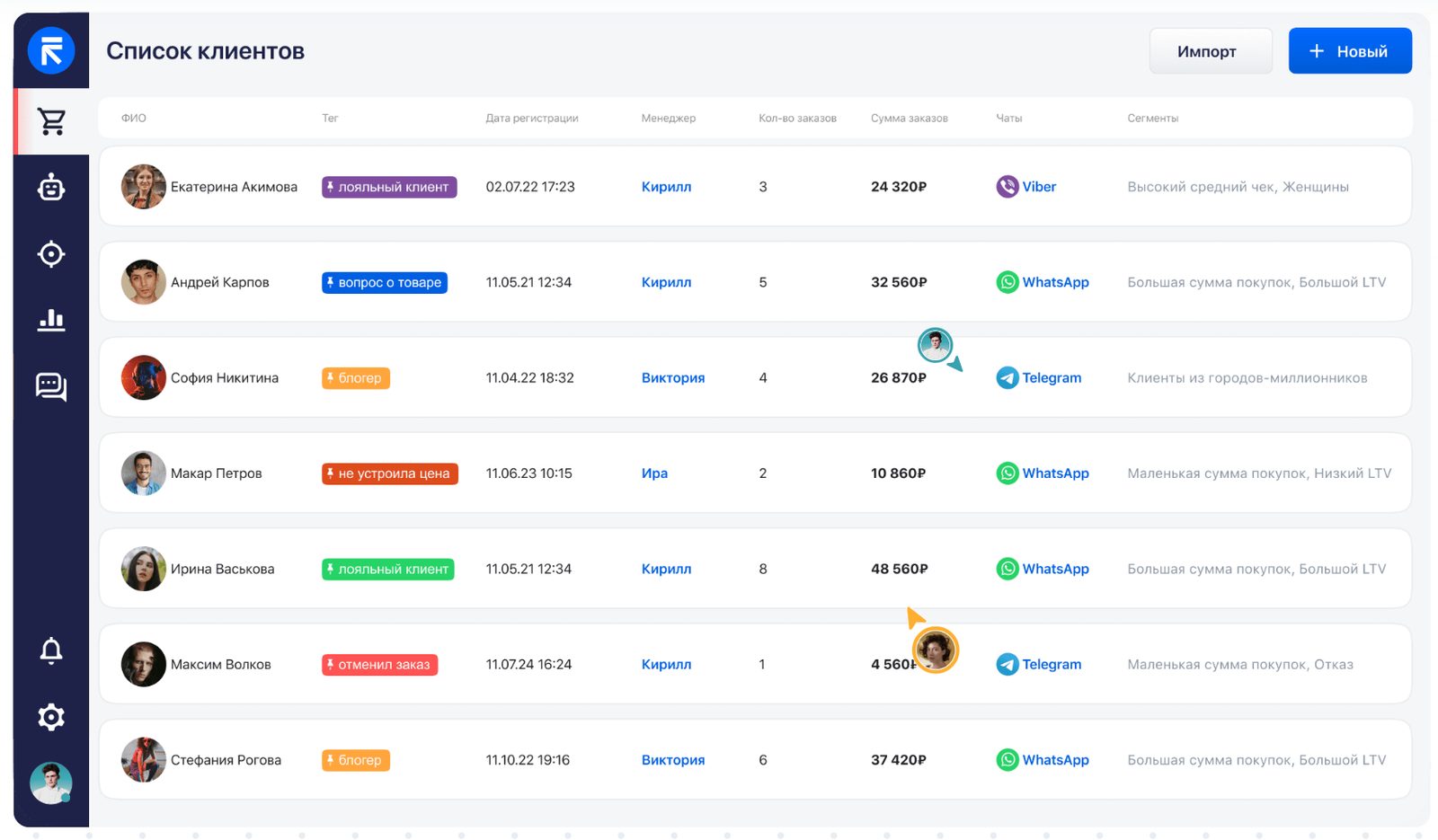Sort by Сумма заказов column header
Viewport: 1438px width, 840px height.
click(909, 118)
